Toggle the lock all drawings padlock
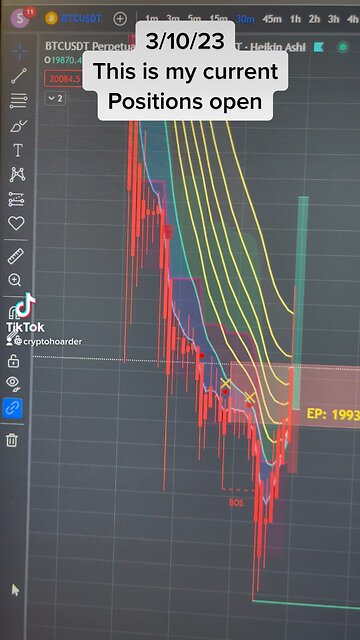 [13, 361]
